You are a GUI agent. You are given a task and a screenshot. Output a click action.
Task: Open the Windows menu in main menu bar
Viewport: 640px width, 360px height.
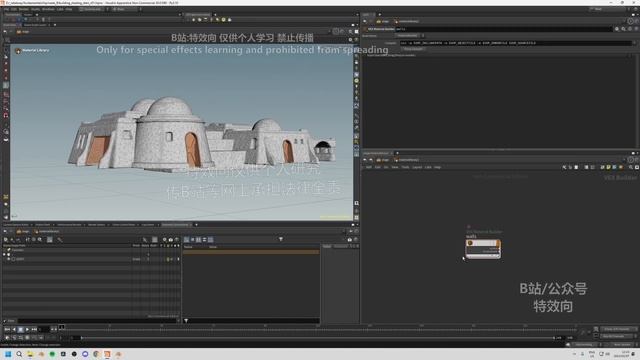point(48,9)
